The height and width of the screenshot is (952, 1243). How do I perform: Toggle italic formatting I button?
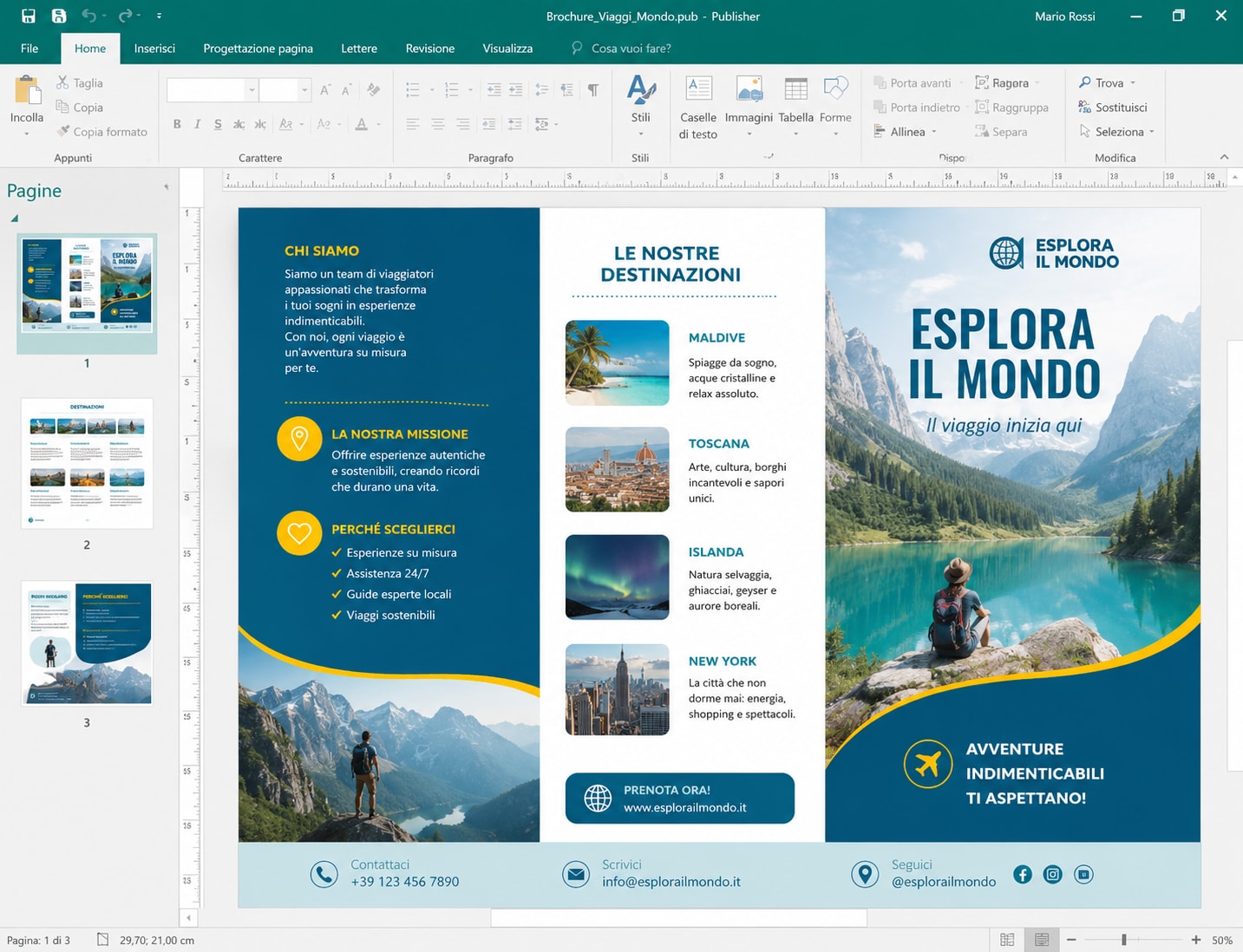tap(197, 124)
